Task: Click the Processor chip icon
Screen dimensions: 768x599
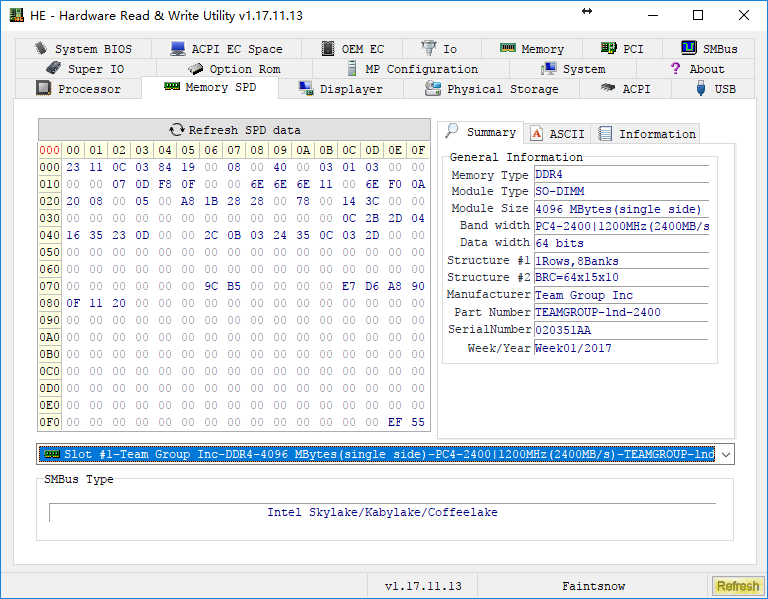Action: coord(43,89)
